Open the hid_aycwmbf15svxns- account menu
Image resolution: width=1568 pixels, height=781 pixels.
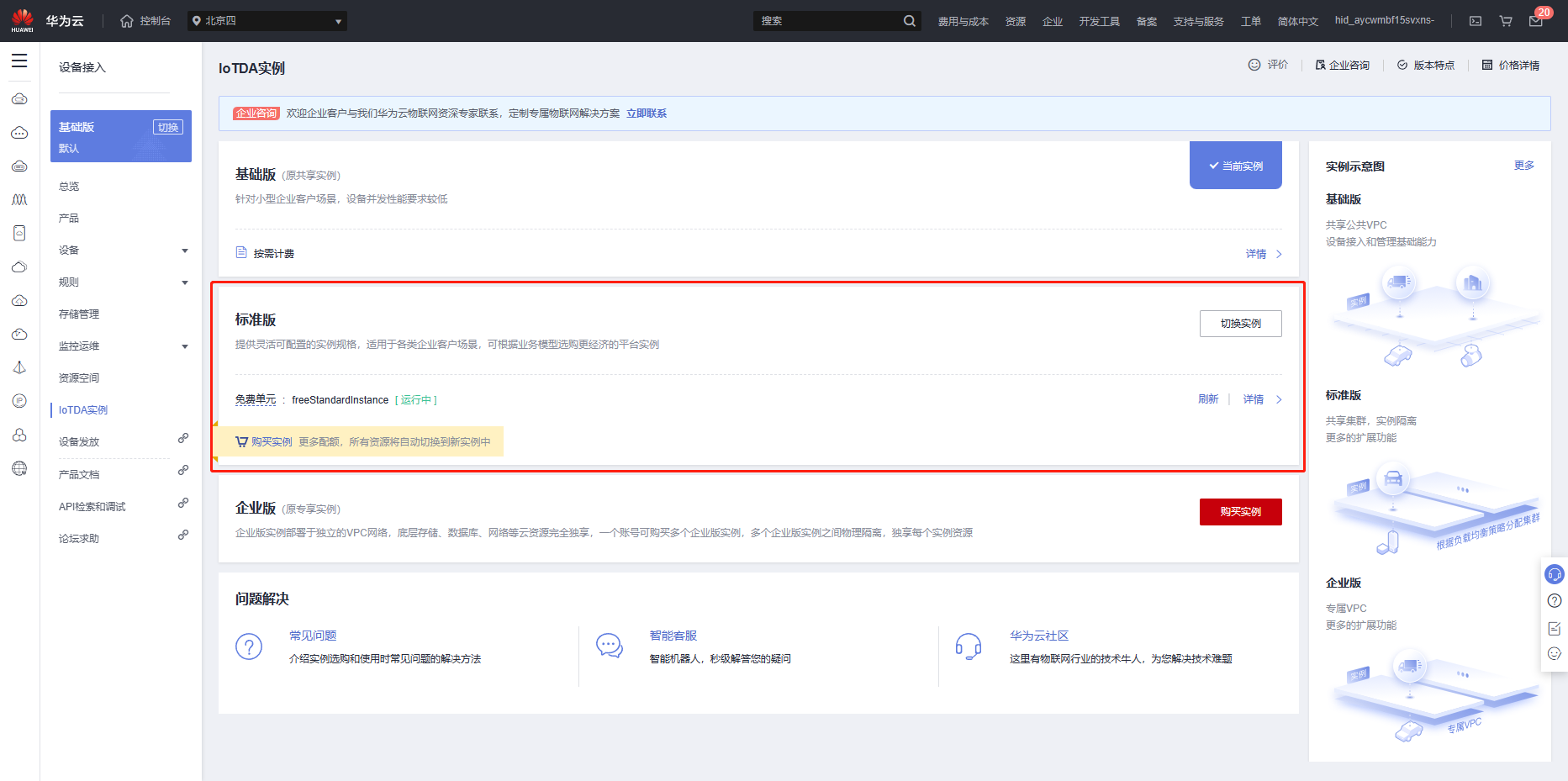pos(1385,20)
